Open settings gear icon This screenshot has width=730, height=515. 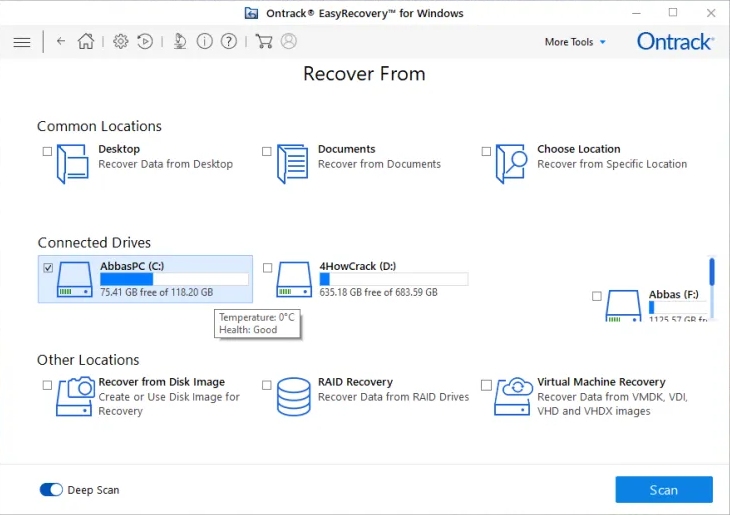(x=121, y=41)
